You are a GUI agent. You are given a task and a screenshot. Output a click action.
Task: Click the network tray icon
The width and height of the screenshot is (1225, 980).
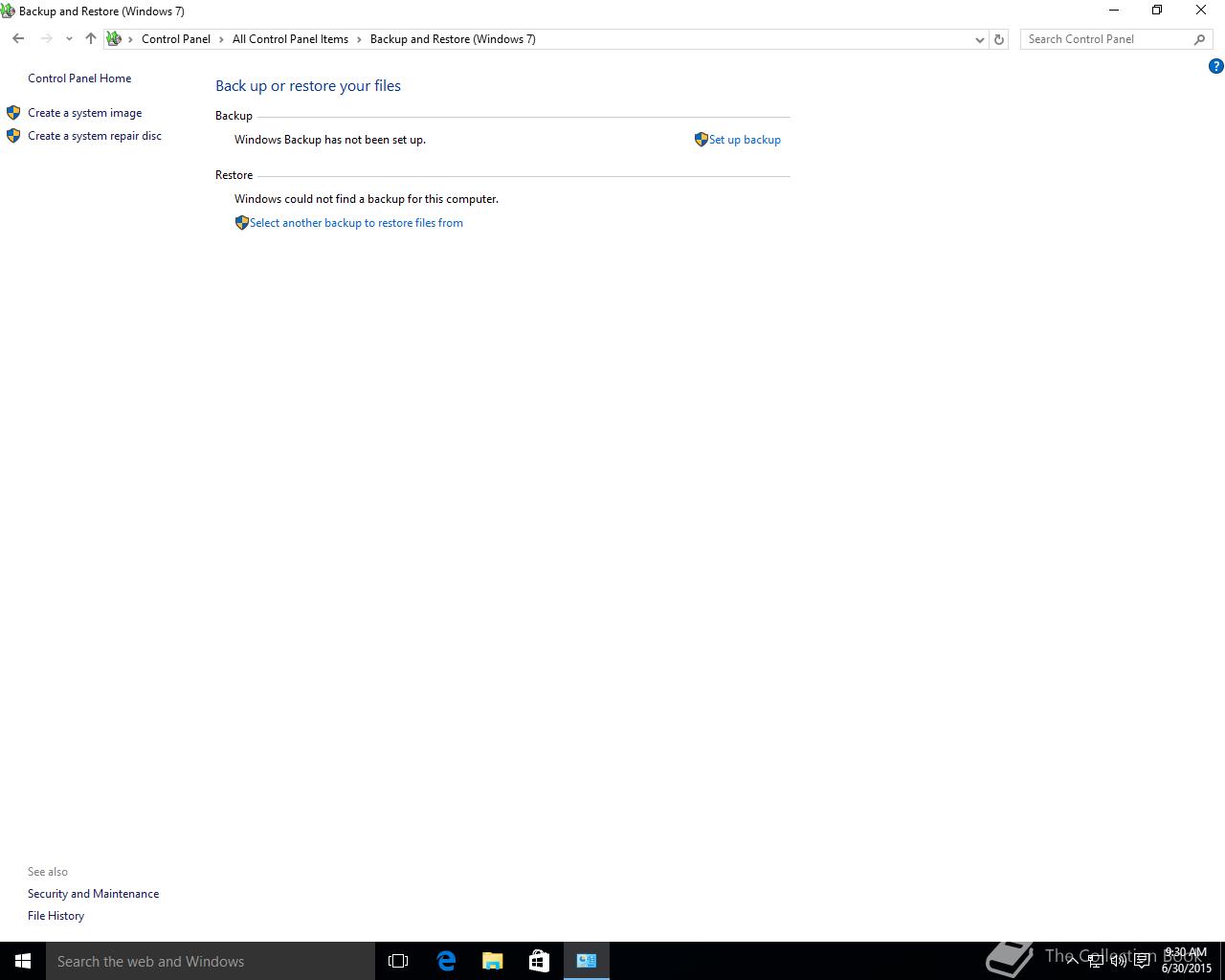(1096, 961)
